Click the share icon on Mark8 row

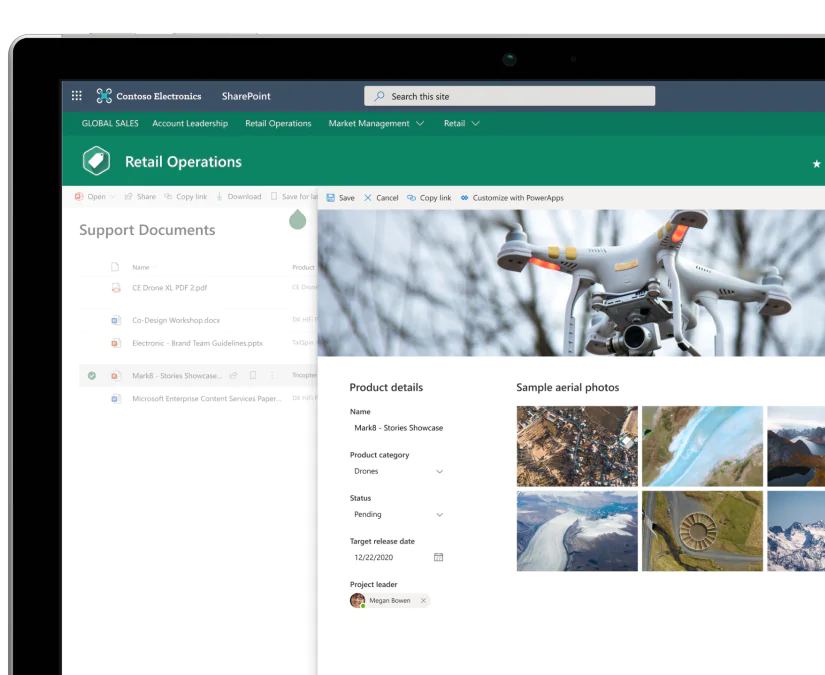(x=233, y=376)
